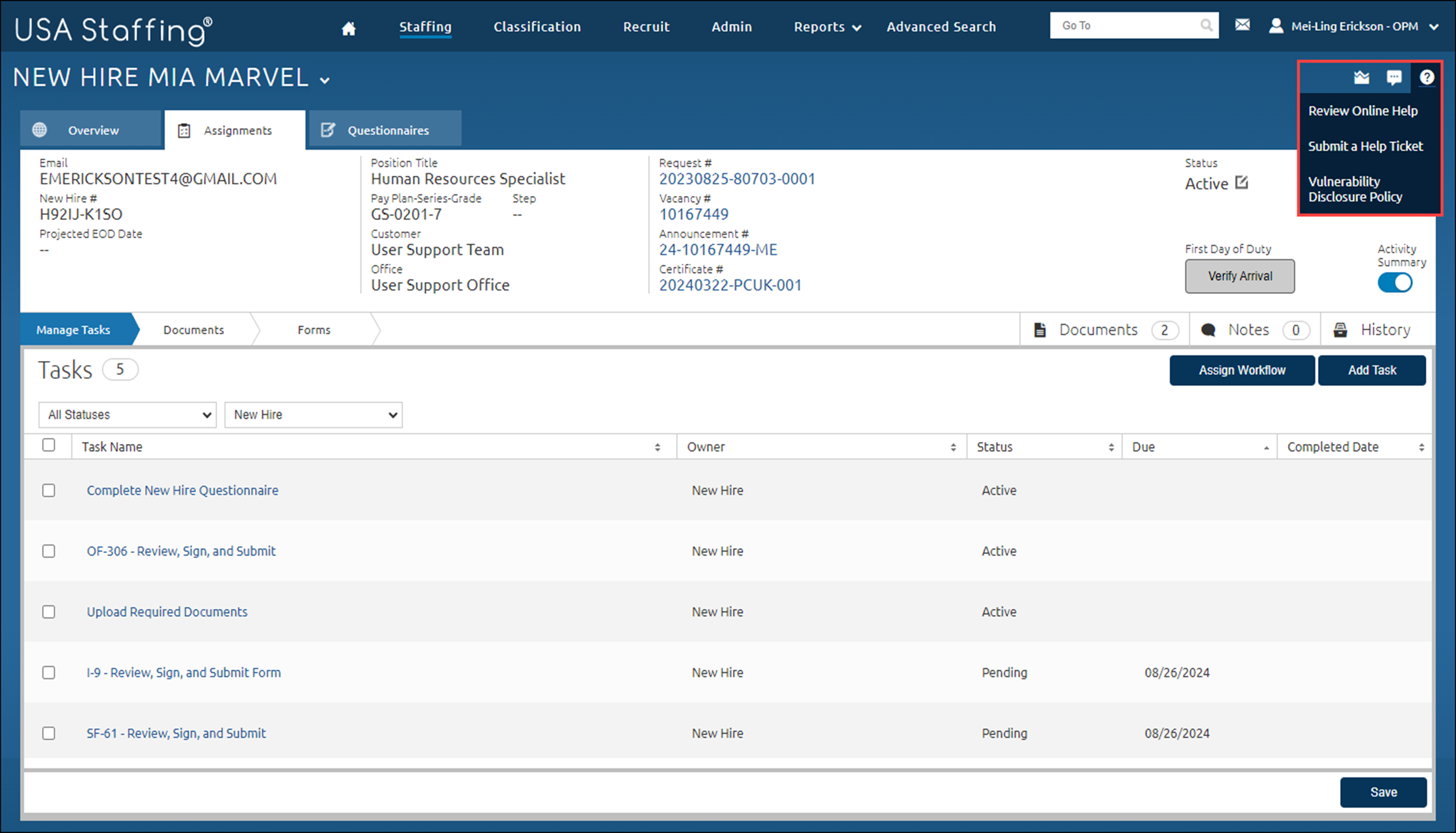Edit the Active status pencil icon
The height and width of the screenshot is (833, 1456).
tap(1241, 183)
